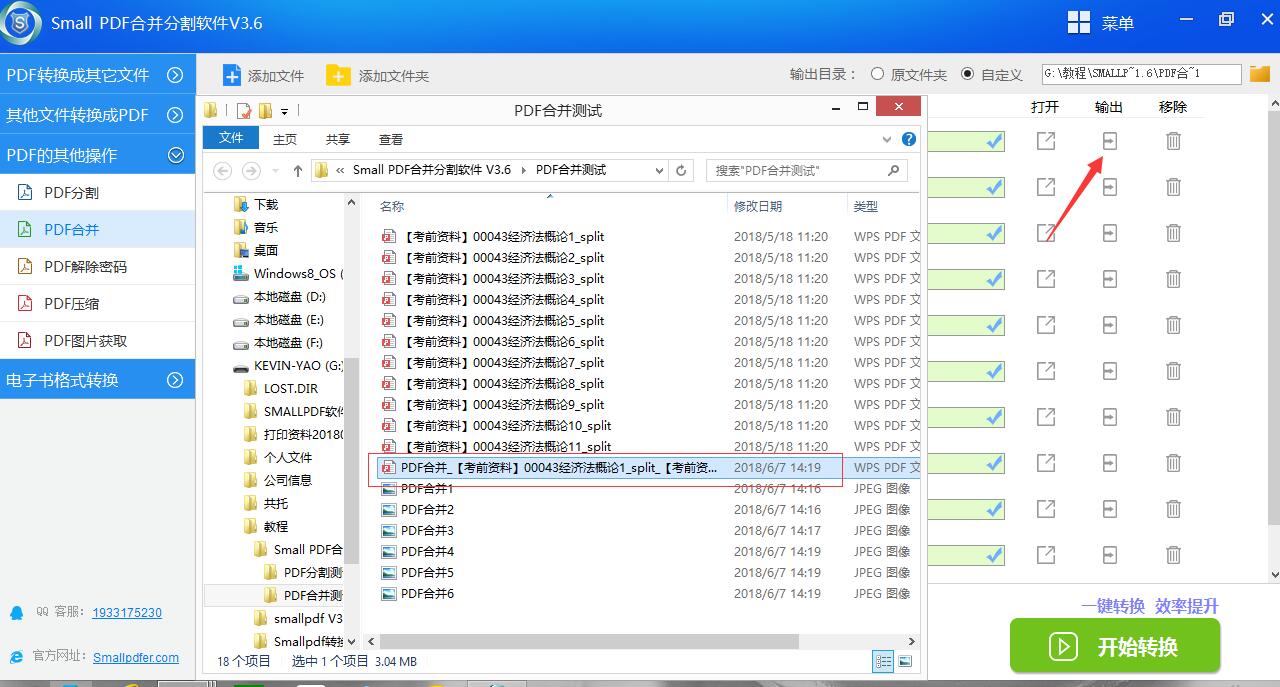Select the KEVIN-YAO (G:) drive in tree

[x=288, y=366]
